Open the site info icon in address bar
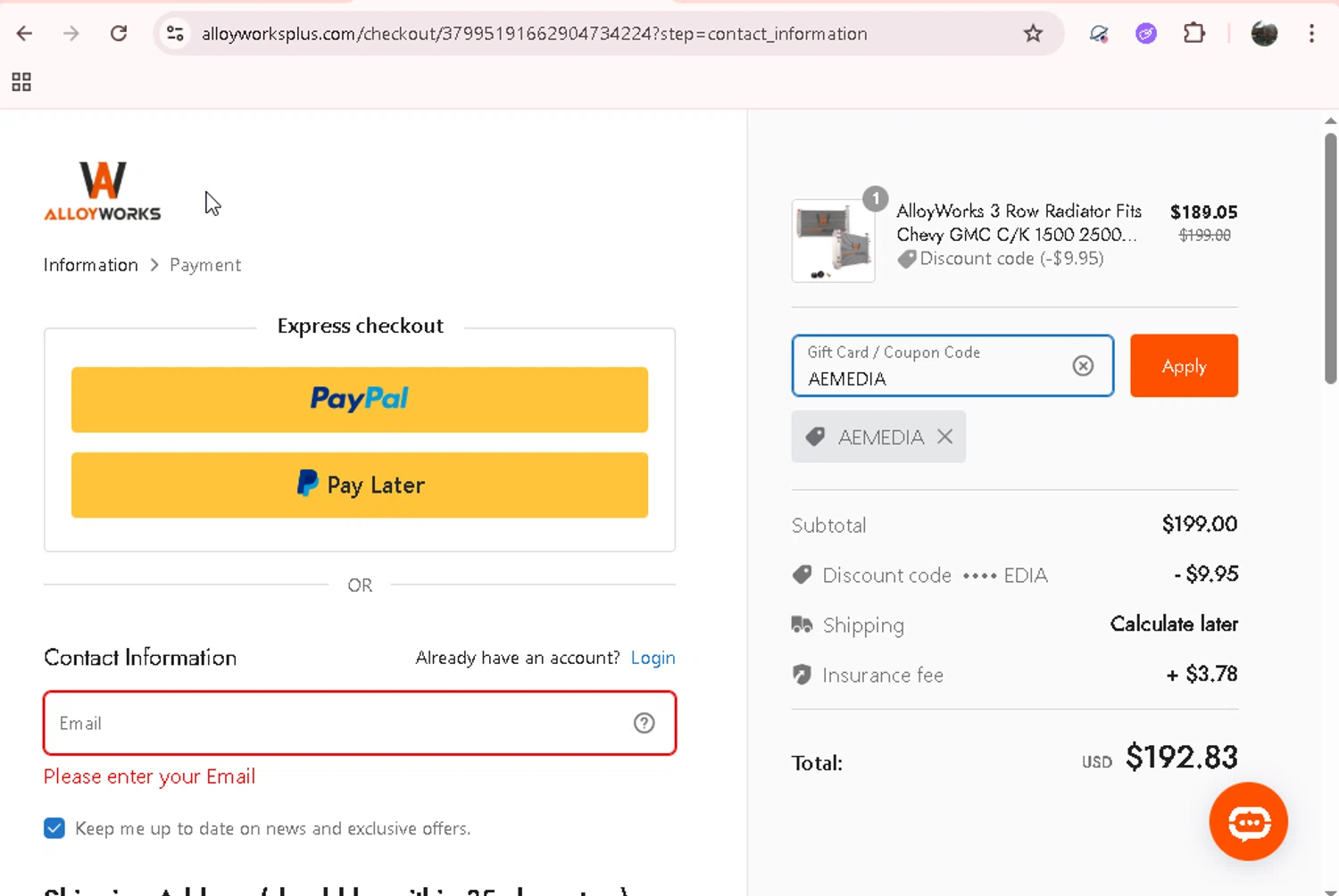This screenshot has height=896, width=1339. click(176, 34)
